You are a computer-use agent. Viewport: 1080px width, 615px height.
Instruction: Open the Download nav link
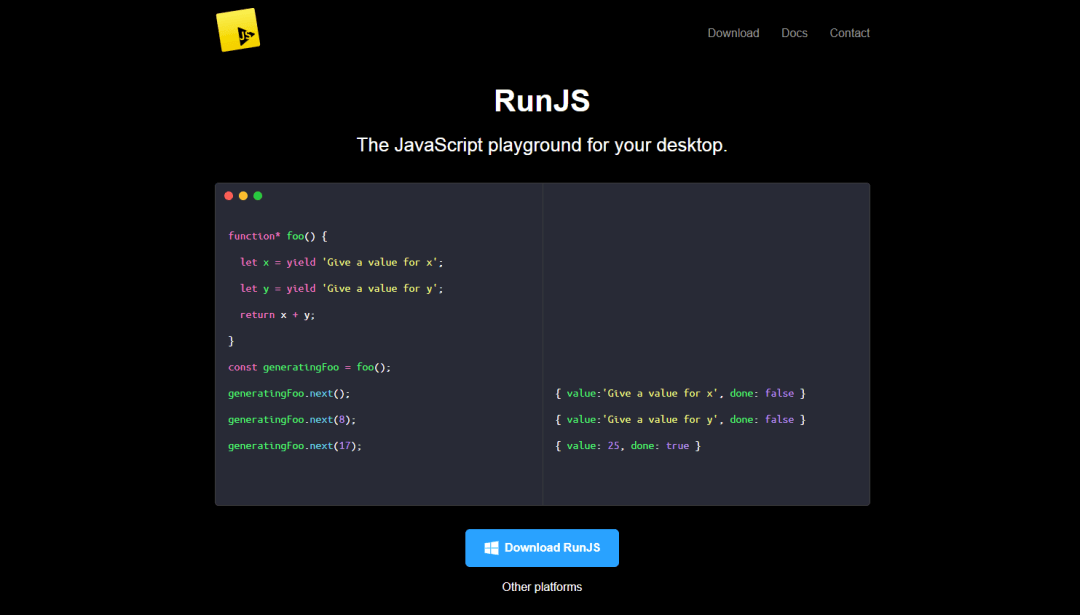(x=733, y=33)
